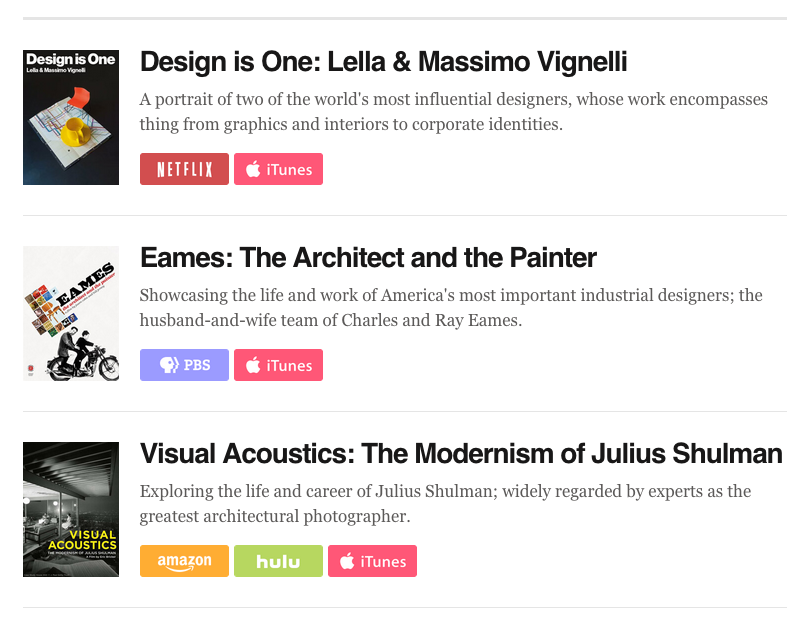The image size is (811, 618).
Task: Click the PBS head logo icon
Action: click(x=169, y=365)
